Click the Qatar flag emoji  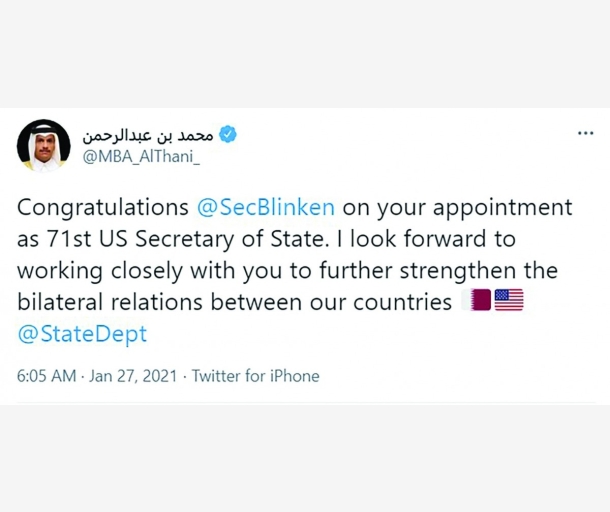pyautogui.click(x=480, y=300)
